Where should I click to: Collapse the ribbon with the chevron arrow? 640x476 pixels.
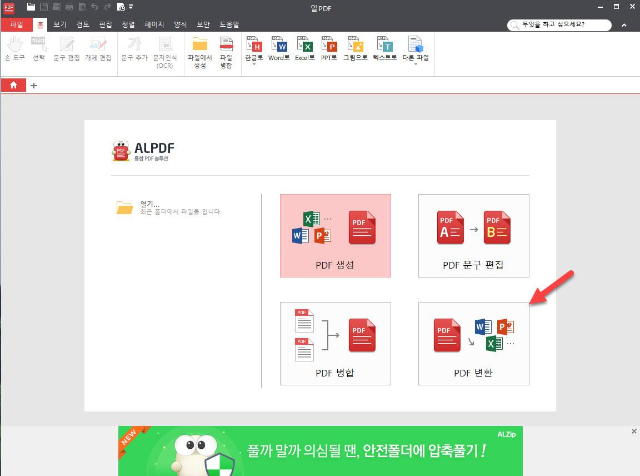coord(624,25)
